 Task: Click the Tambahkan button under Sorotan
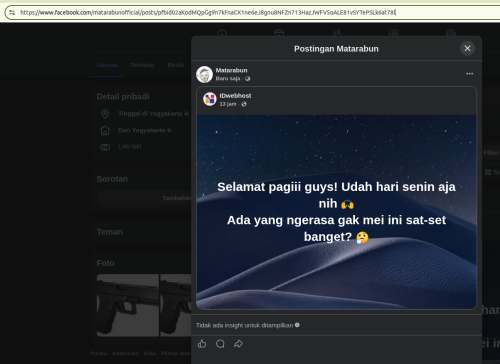[x=144, y=198]
